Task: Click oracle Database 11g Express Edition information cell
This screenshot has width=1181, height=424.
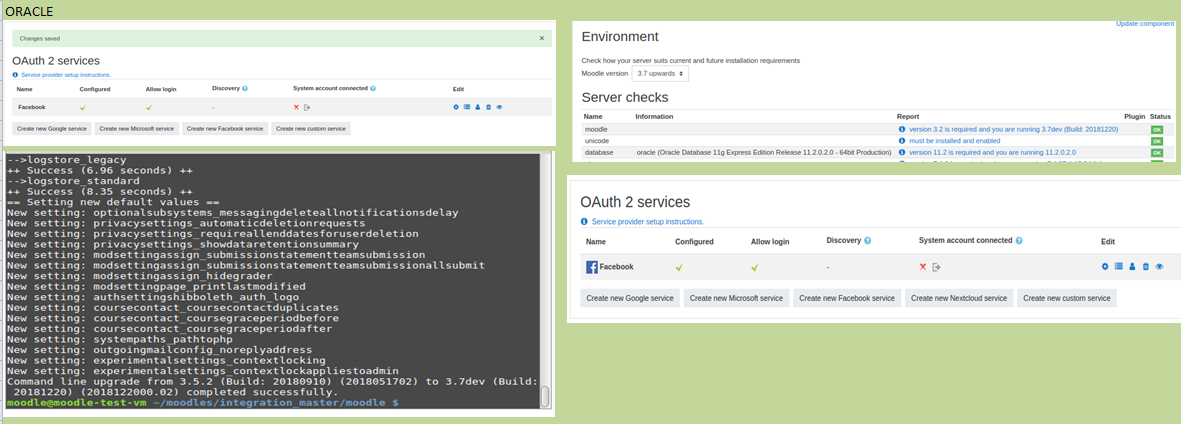Action: click(x=764, y=152)
